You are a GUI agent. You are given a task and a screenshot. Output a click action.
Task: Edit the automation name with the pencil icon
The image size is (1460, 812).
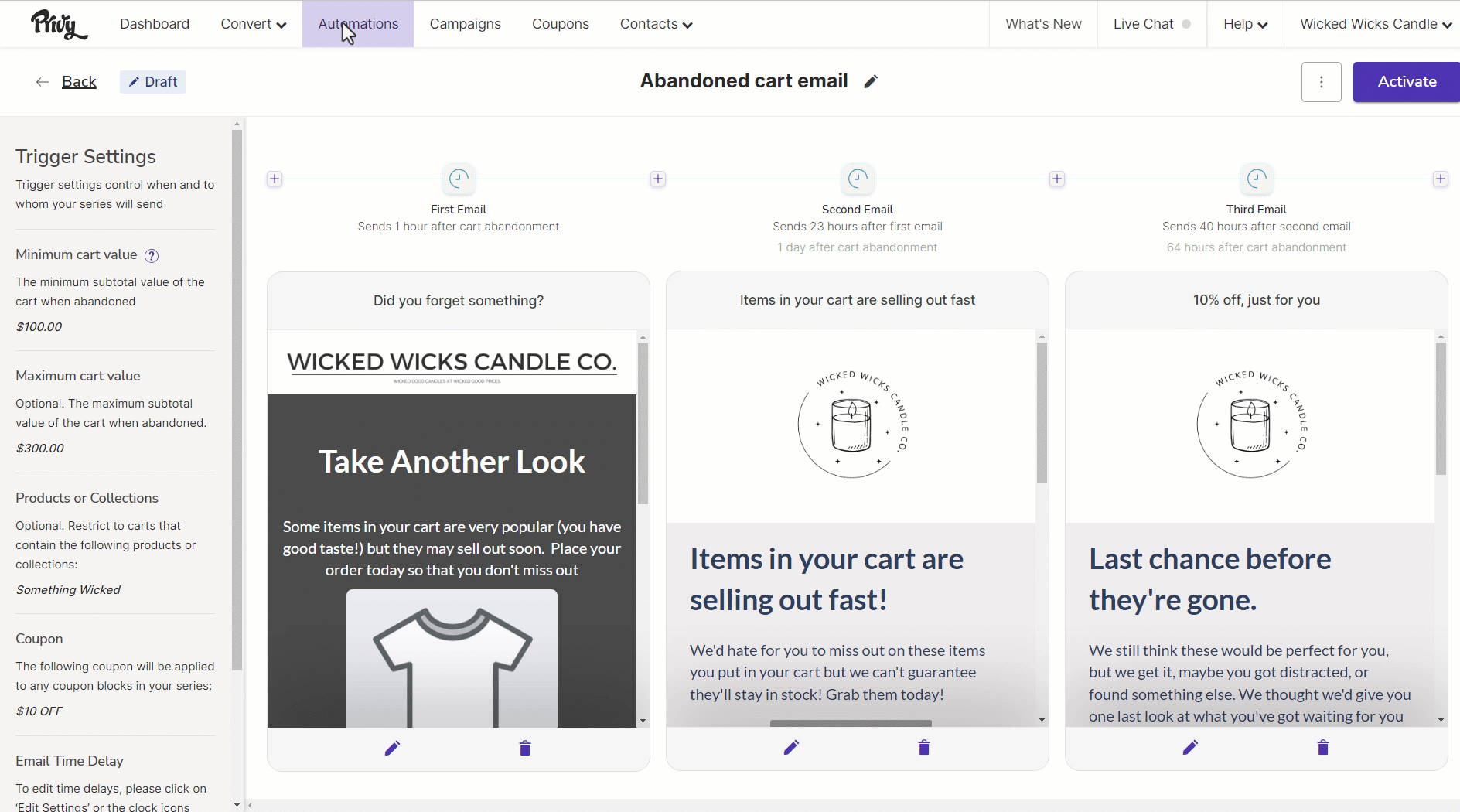click(871, 81)
